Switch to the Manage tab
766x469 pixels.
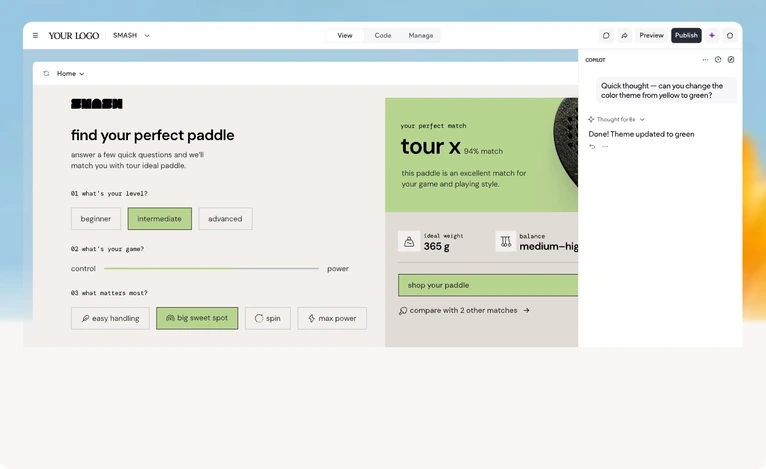click(421, 36)
